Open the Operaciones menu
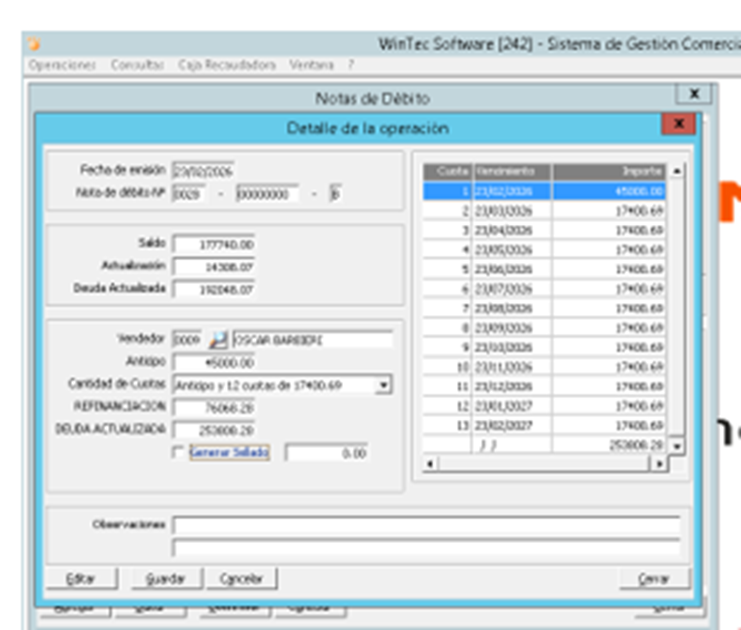Viewport: 741px width, 630px height. pyautogui.click(x=61, y=65)
